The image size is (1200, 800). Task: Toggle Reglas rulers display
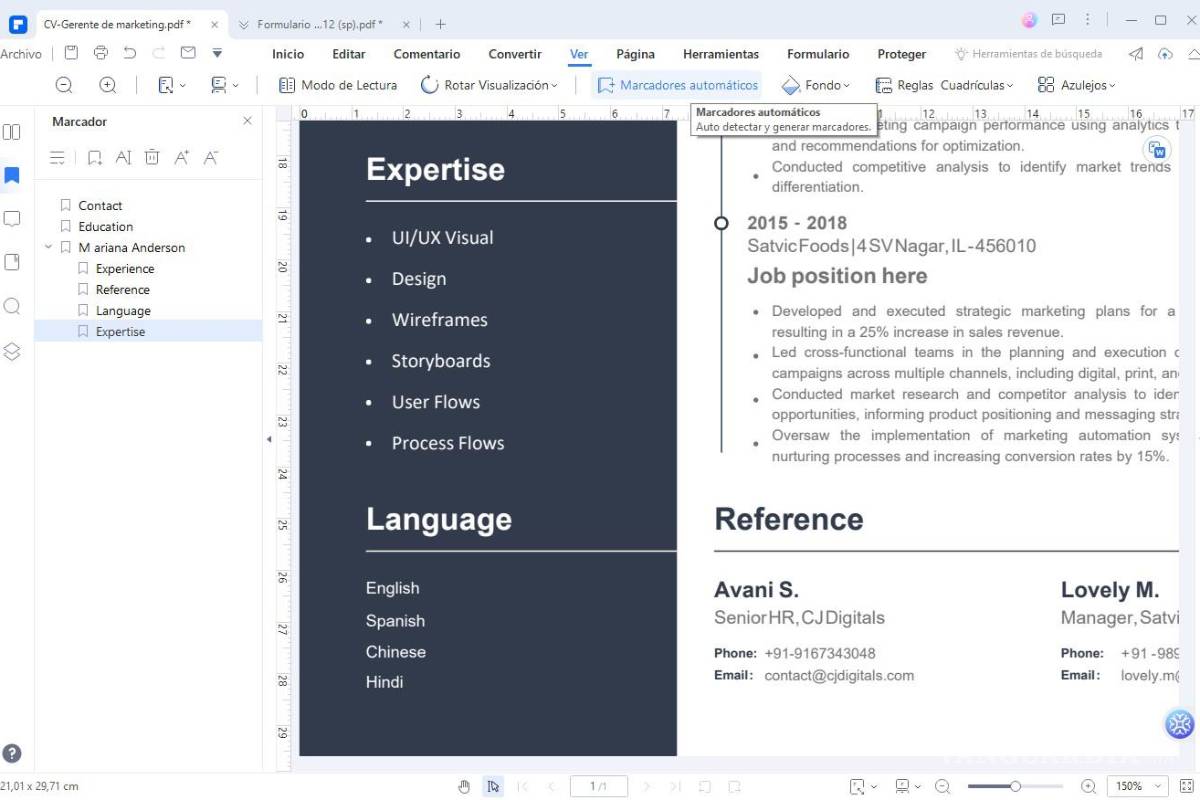point(904,85)
